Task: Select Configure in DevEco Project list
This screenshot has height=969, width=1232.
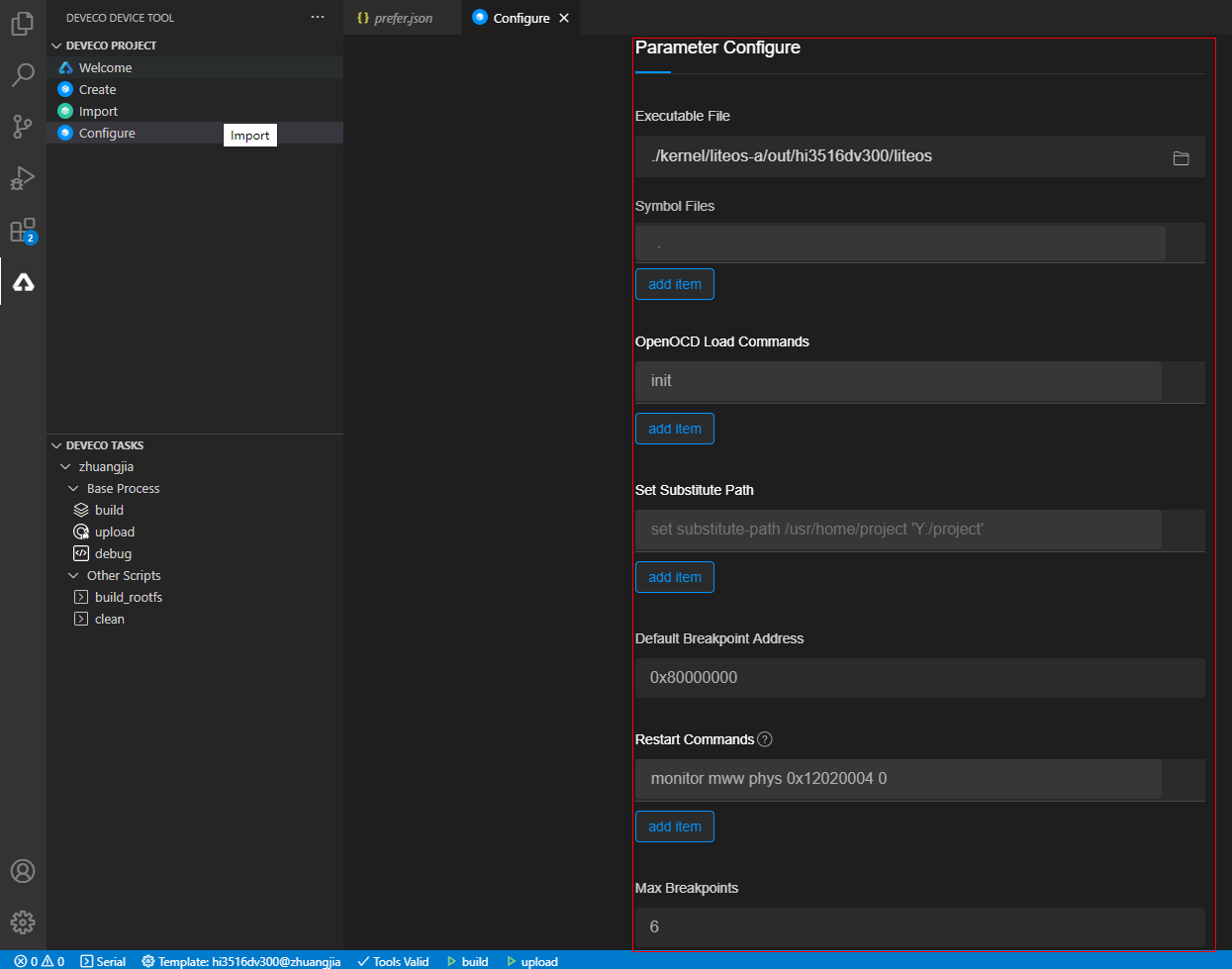Action: pyautogui.click(x=195, y=133)
